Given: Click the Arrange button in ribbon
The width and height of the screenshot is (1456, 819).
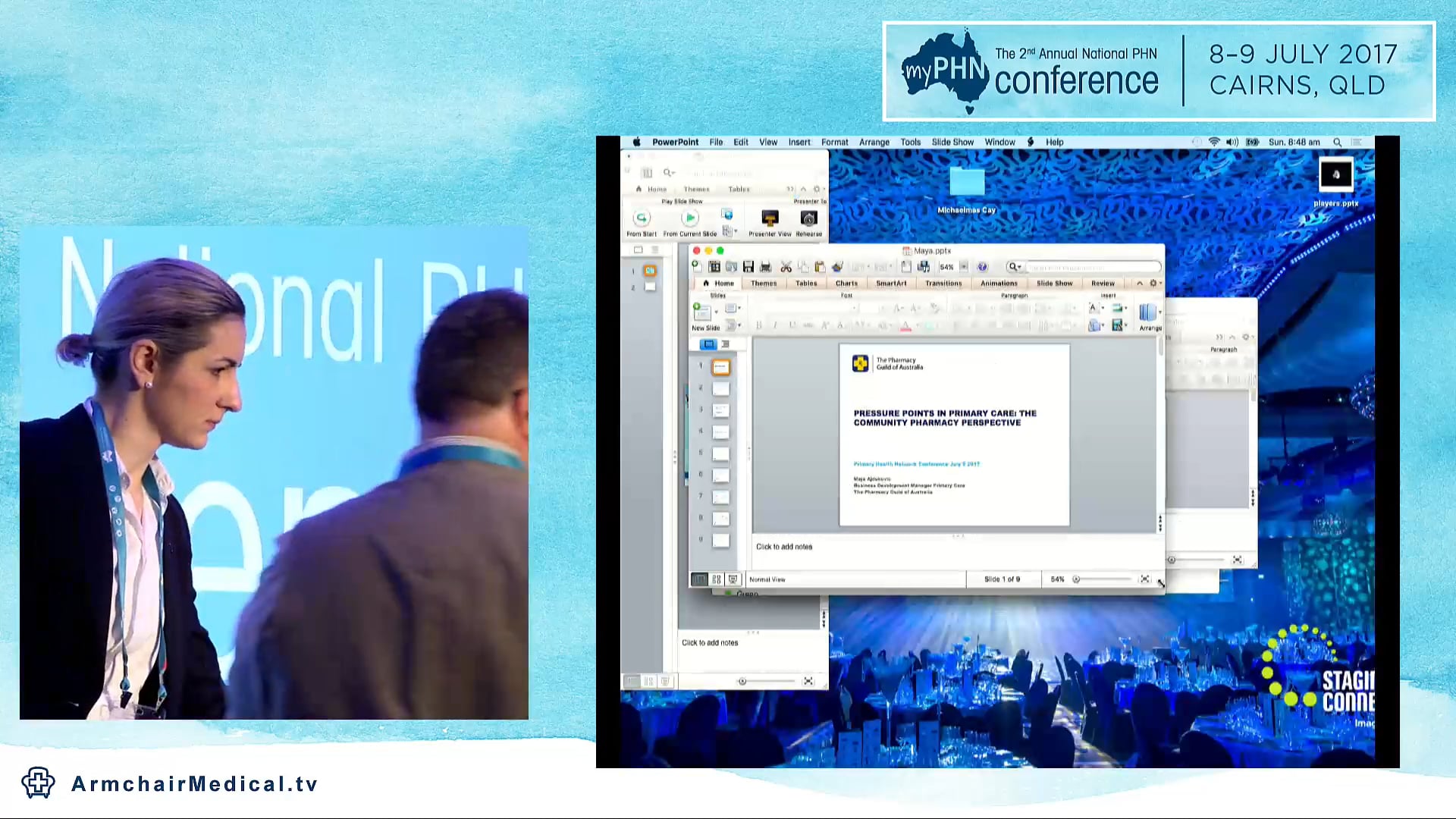Looking at the screenshot, I should point(1149,315).
